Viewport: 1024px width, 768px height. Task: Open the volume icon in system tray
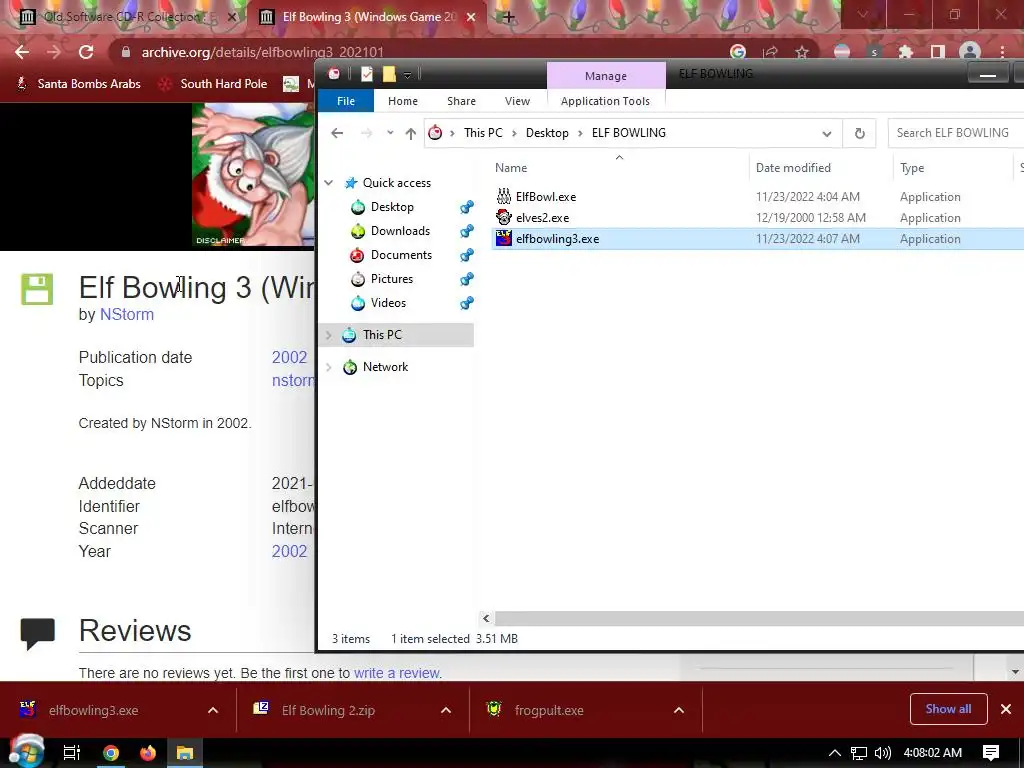[883, 753]
